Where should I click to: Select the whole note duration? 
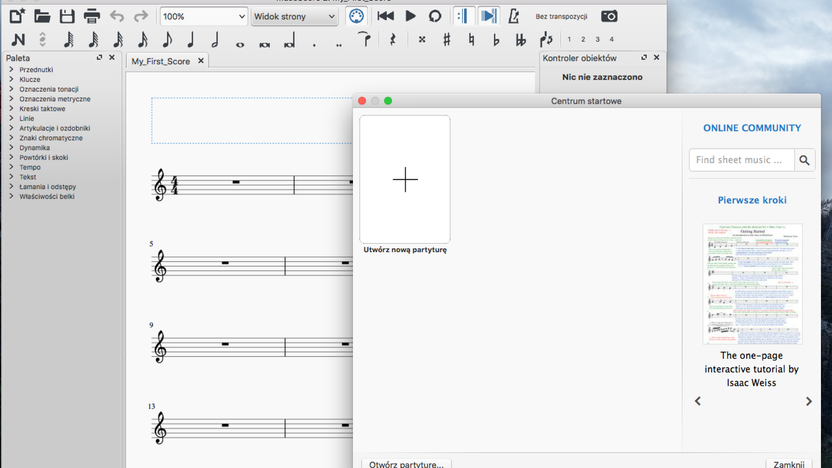tap(240, 45)
